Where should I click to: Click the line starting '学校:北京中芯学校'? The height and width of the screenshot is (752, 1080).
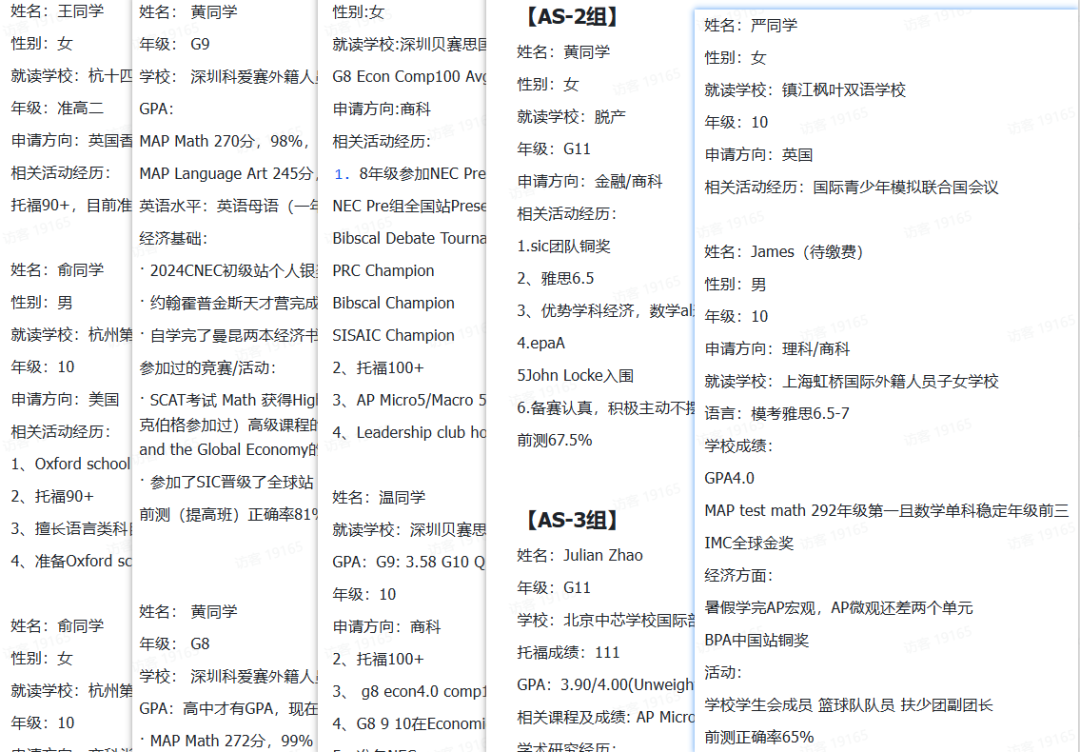[x=606, y=620]
